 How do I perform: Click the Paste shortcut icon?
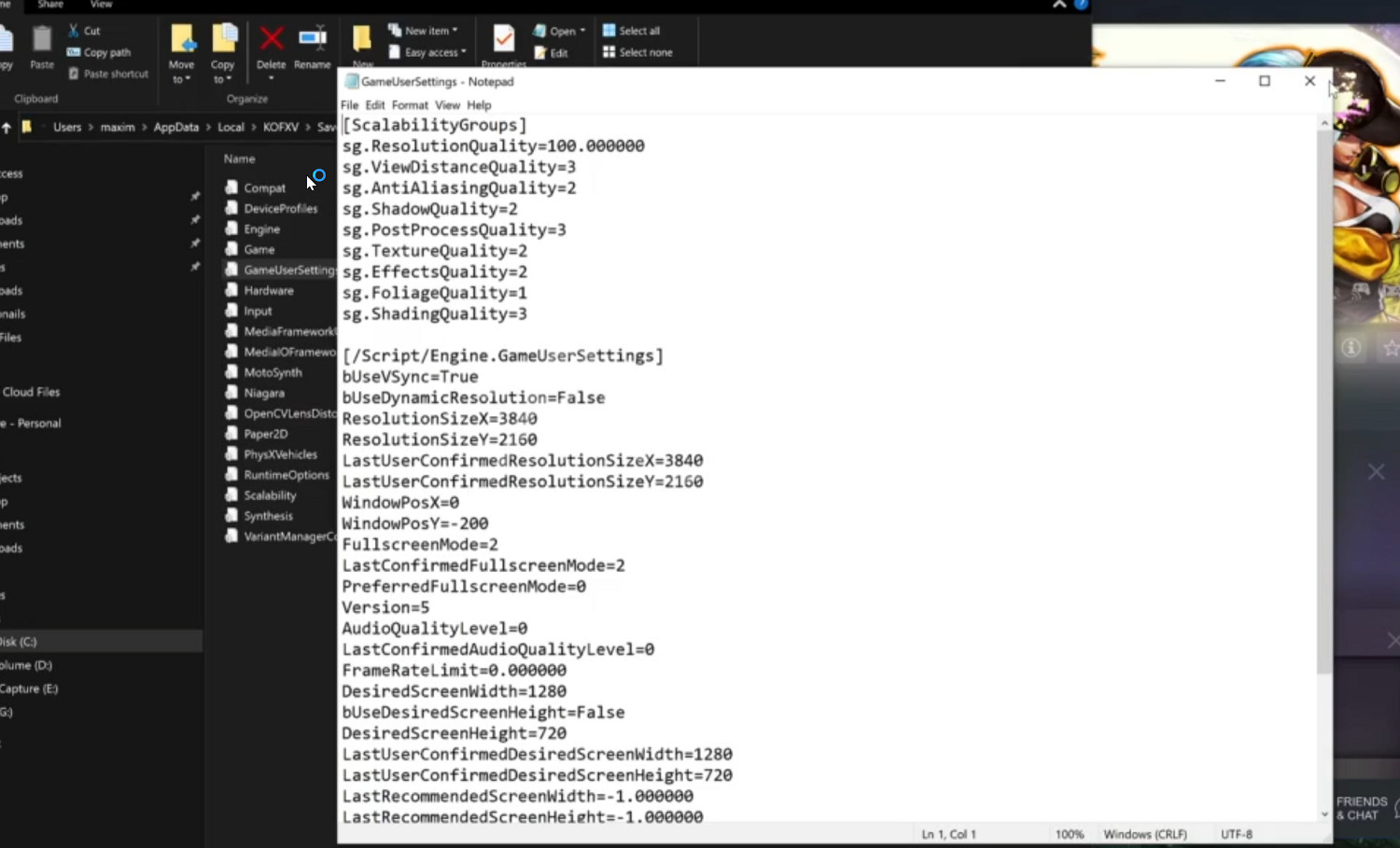click(x=74, y=74)
